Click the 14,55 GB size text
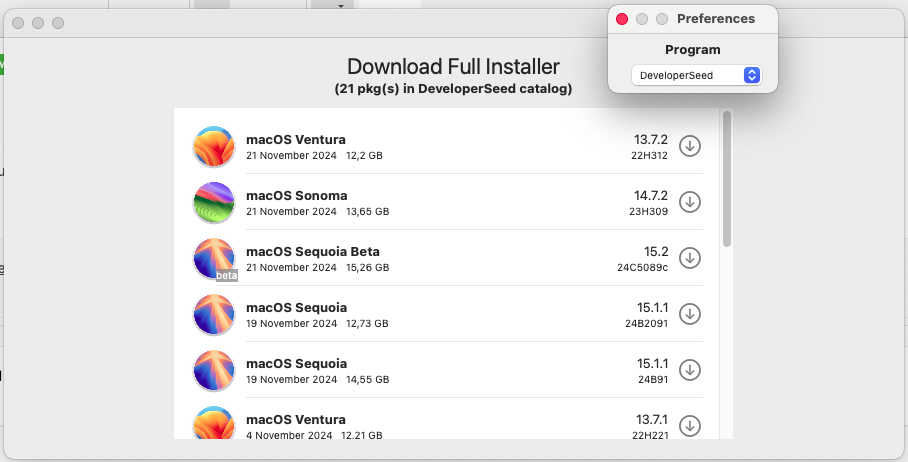 368,380
